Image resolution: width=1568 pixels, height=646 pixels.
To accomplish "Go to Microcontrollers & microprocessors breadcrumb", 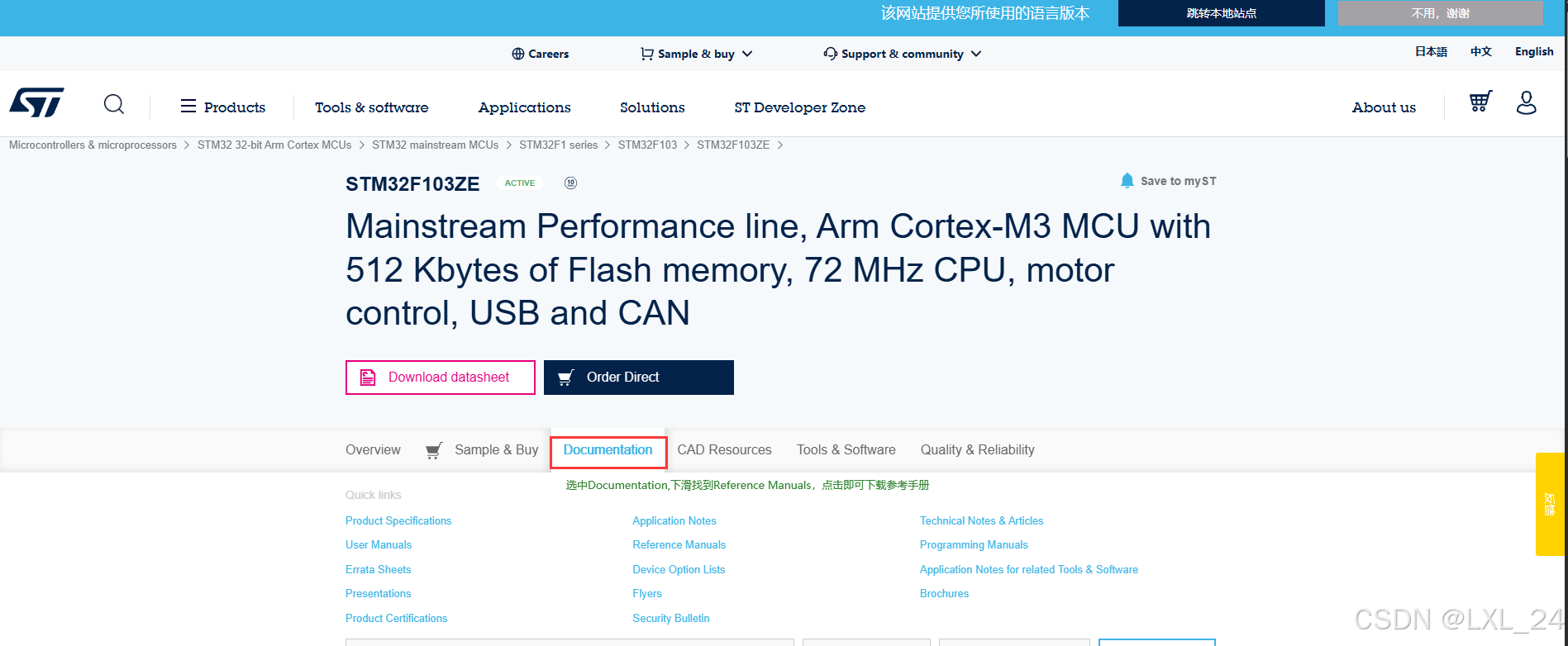I will point(93,145).
